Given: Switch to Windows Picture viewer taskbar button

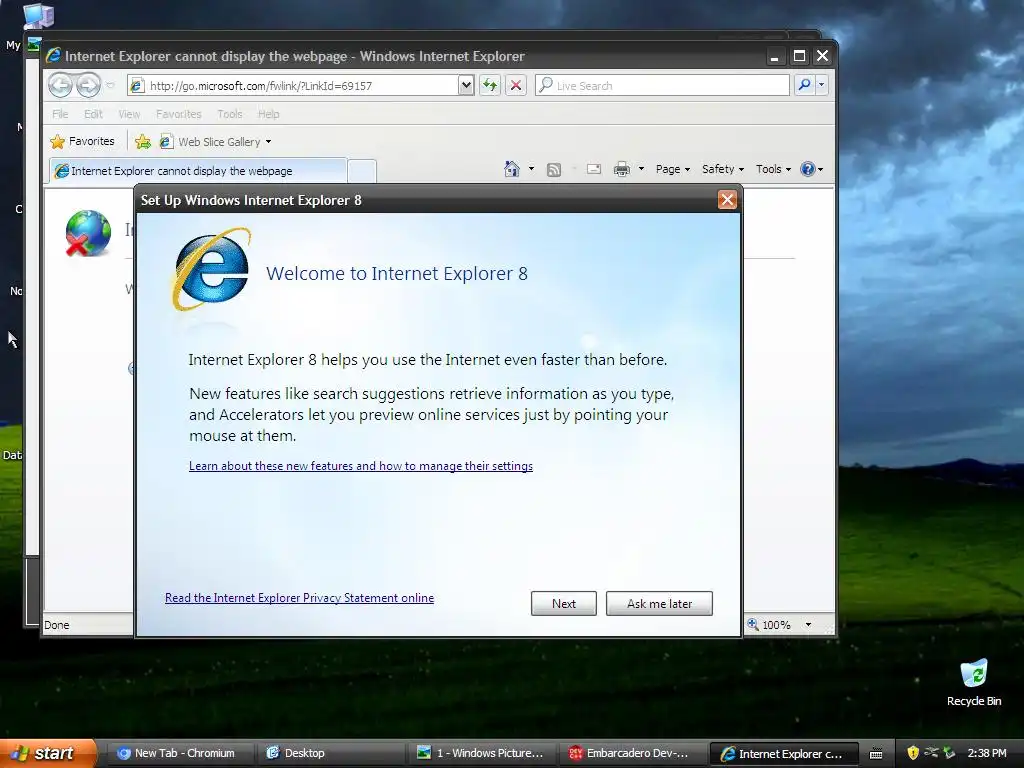Looking at the screenshot, I should click(x=481, y=753).
